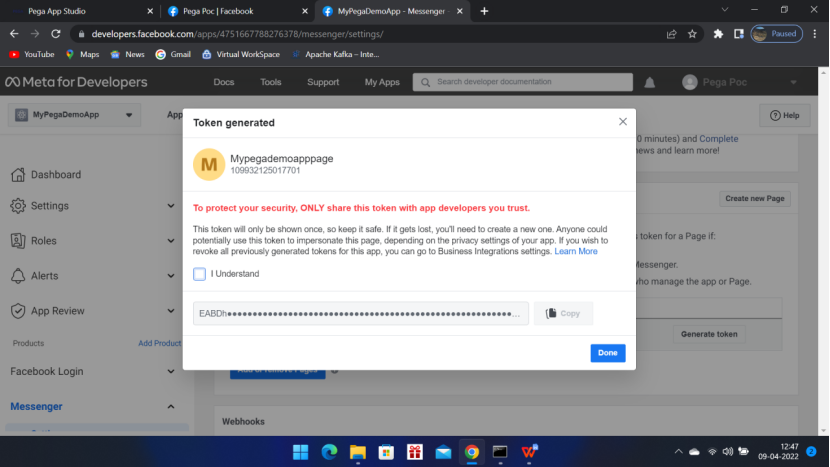Click the Meta for Developers logo

pos(76,82)
